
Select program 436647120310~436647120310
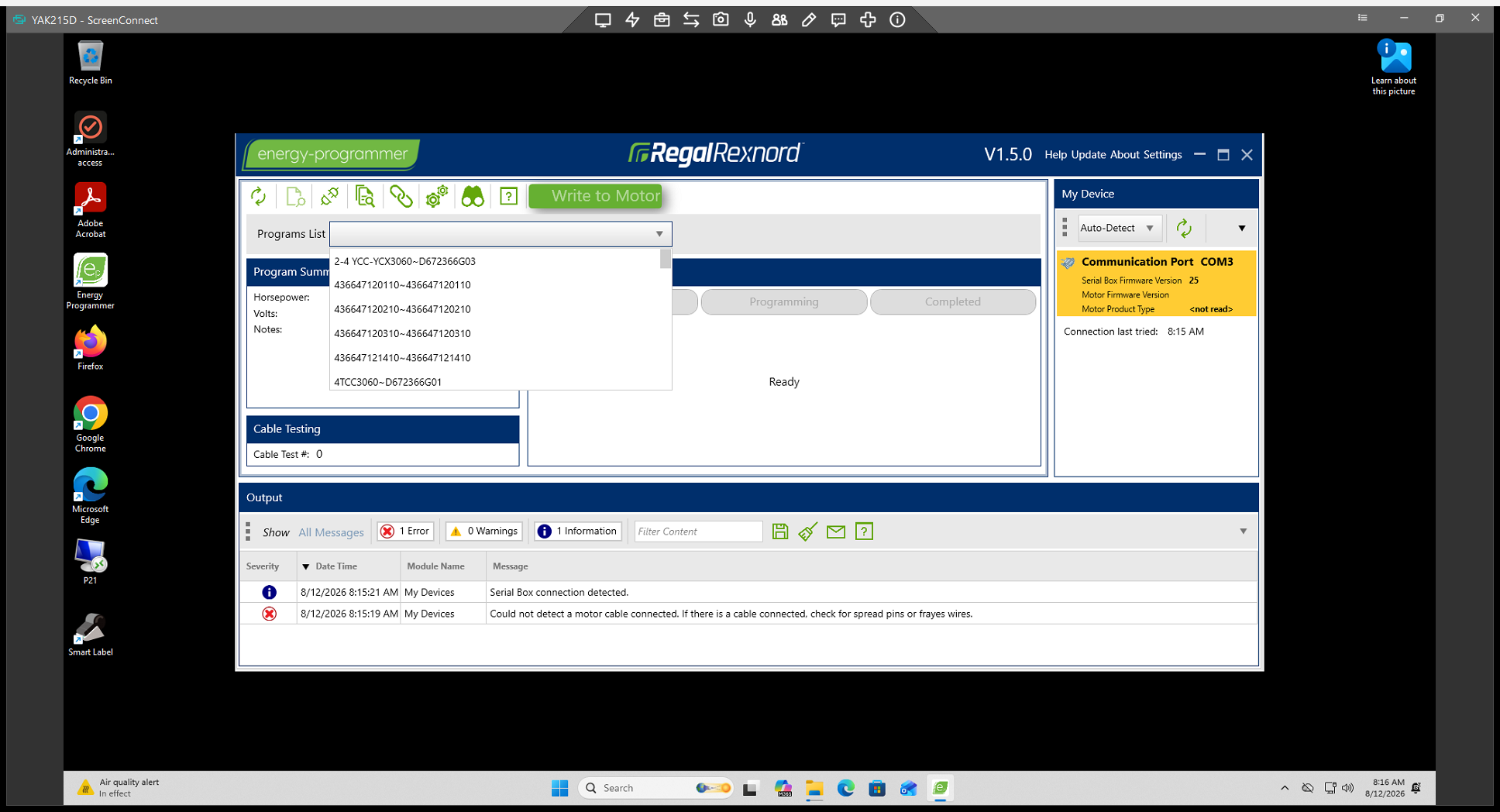pos(402,333)
